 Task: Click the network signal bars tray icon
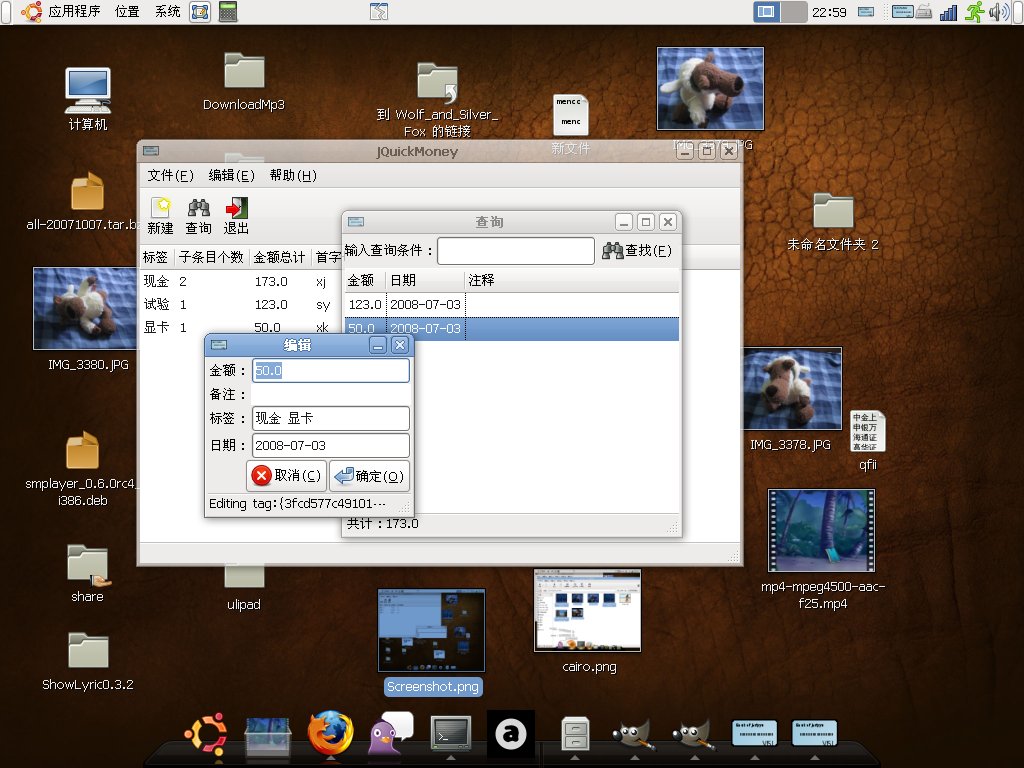948,12
